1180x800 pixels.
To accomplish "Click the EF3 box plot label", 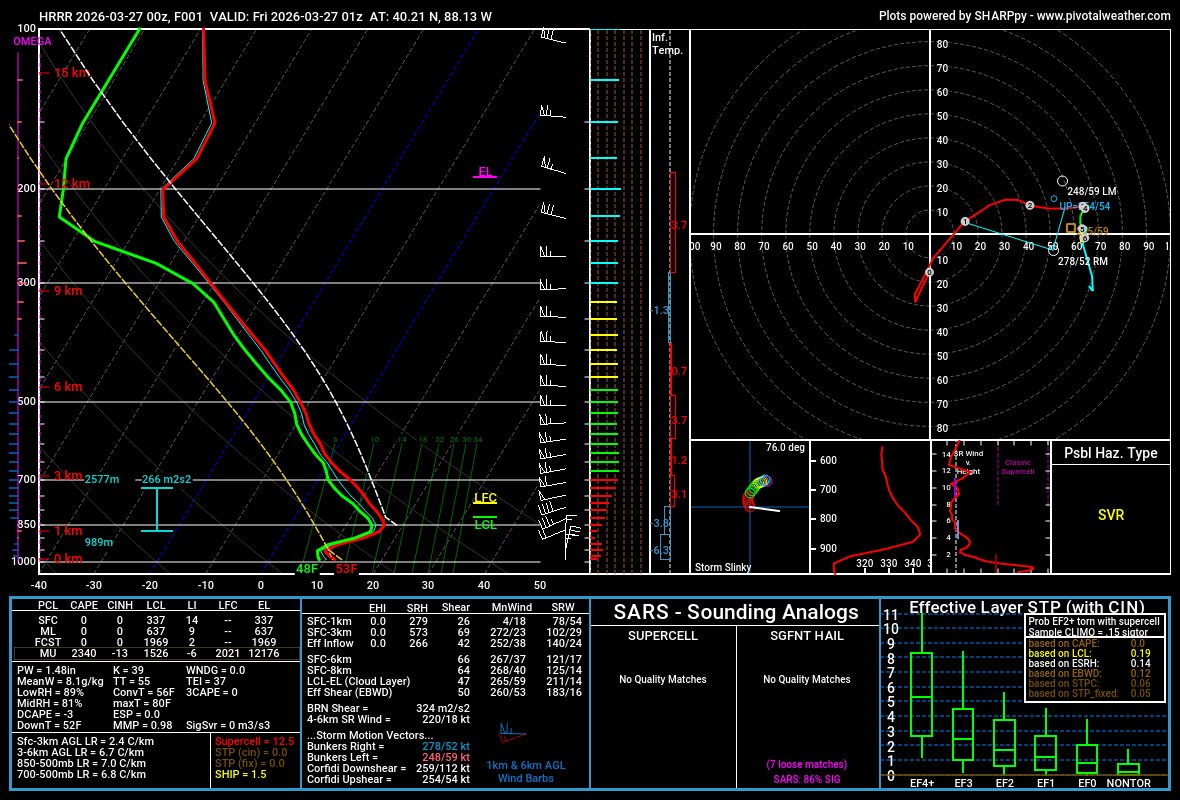I will 963,783.
